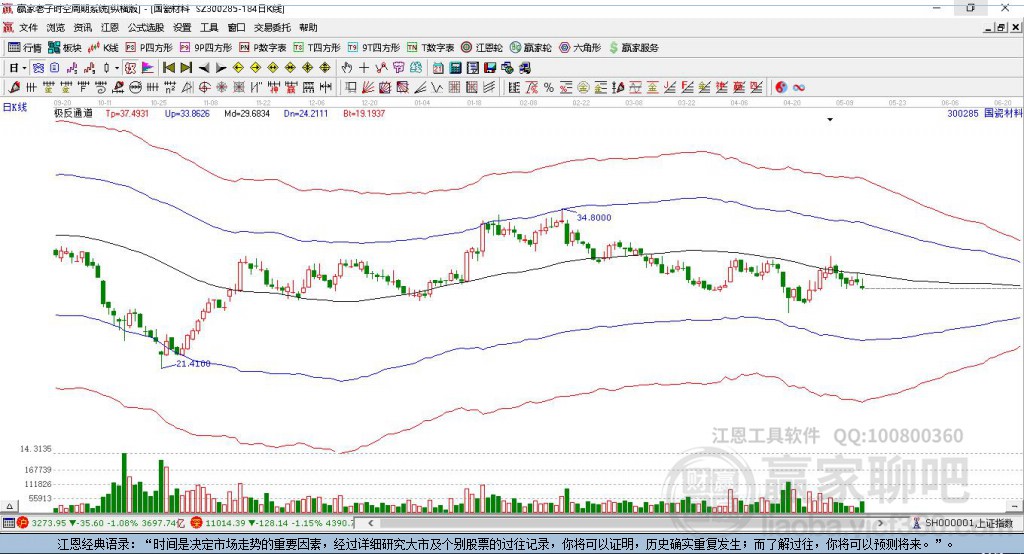The height and width of the screenshot is (554, 1024).
Task: Switch to the K线 chart view
Action: (x=103, y=48)
